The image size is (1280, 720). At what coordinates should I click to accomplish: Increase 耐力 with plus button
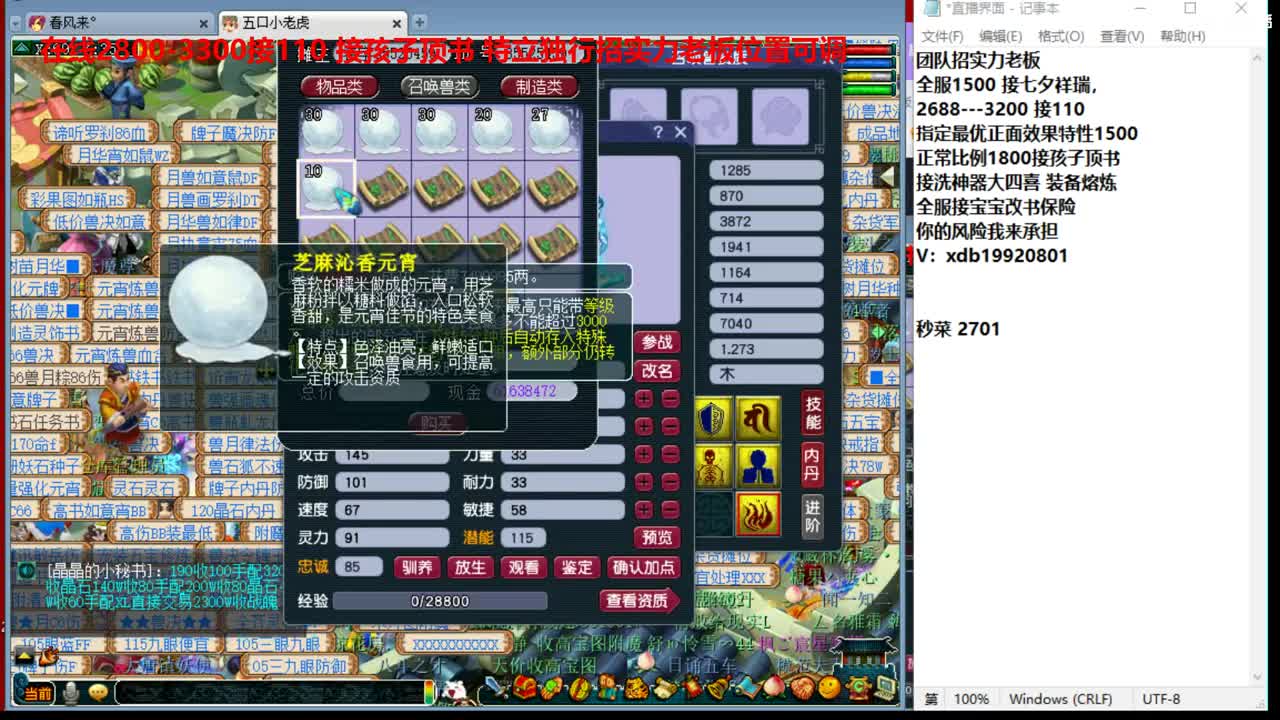coord(643,482)
